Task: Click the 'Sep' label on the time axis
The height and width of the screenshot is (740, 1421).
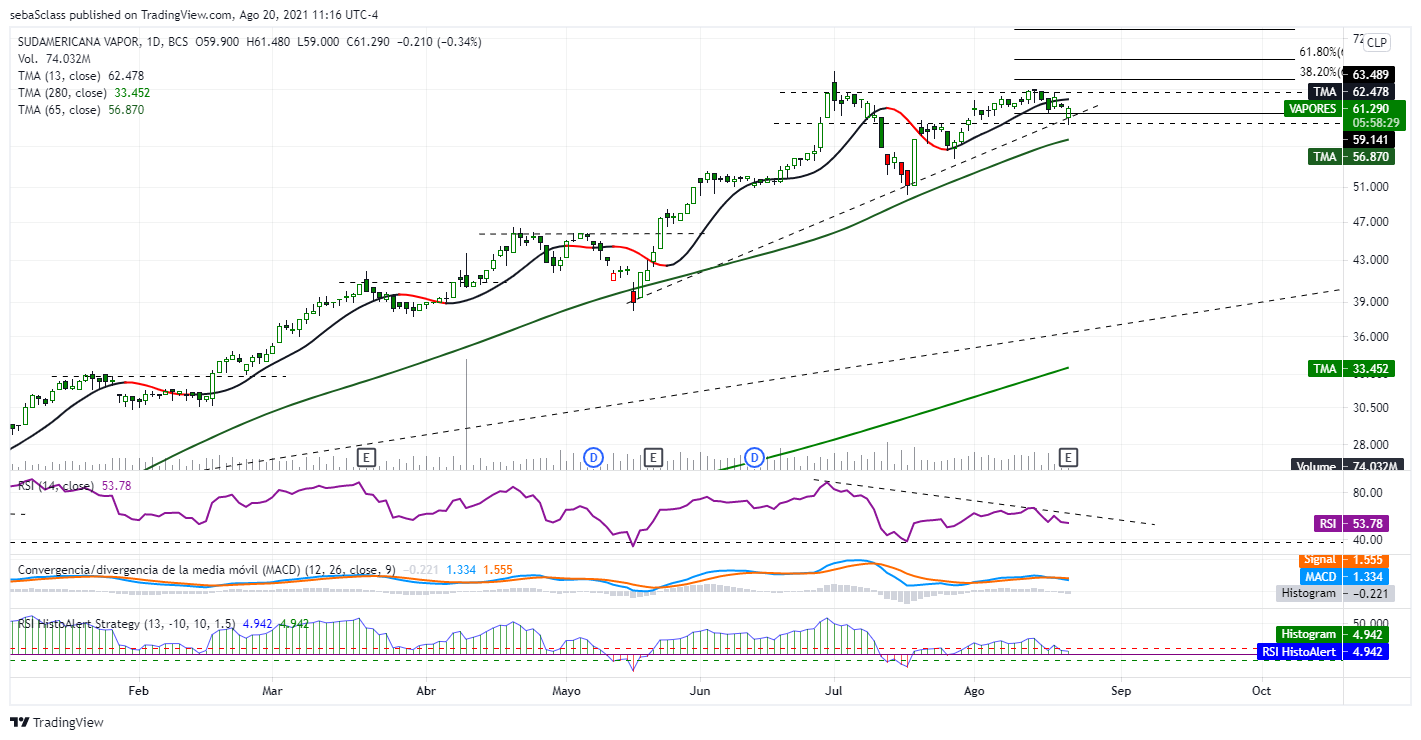Action: (x=1120, y=690)
